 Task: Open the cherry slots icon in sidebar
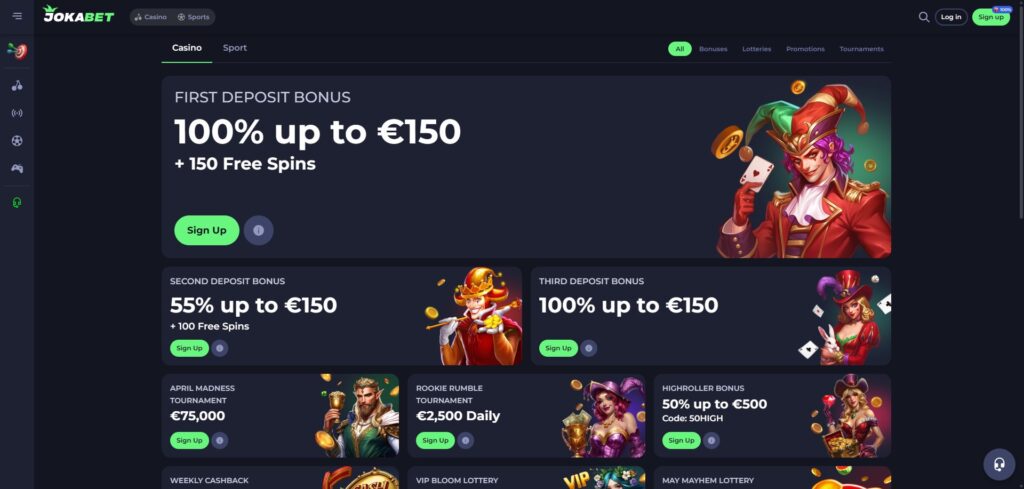pyautogui.click(x=17, y=86)
